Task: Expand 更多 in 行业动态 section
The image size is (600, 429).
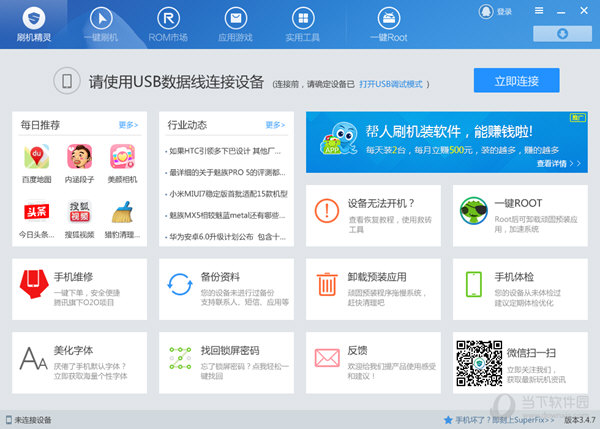Action: coord(275,125)
